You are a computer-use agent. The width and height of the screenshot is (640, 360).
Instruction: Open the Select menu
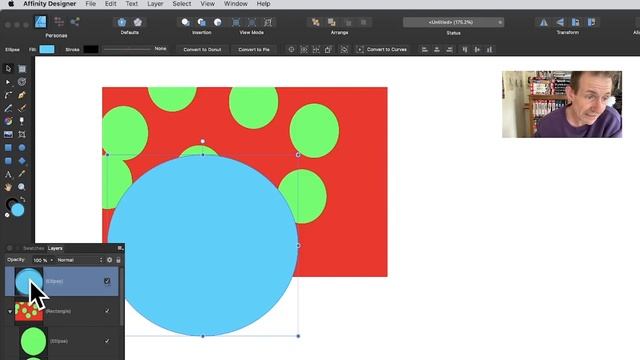click(x=182, y=4)
